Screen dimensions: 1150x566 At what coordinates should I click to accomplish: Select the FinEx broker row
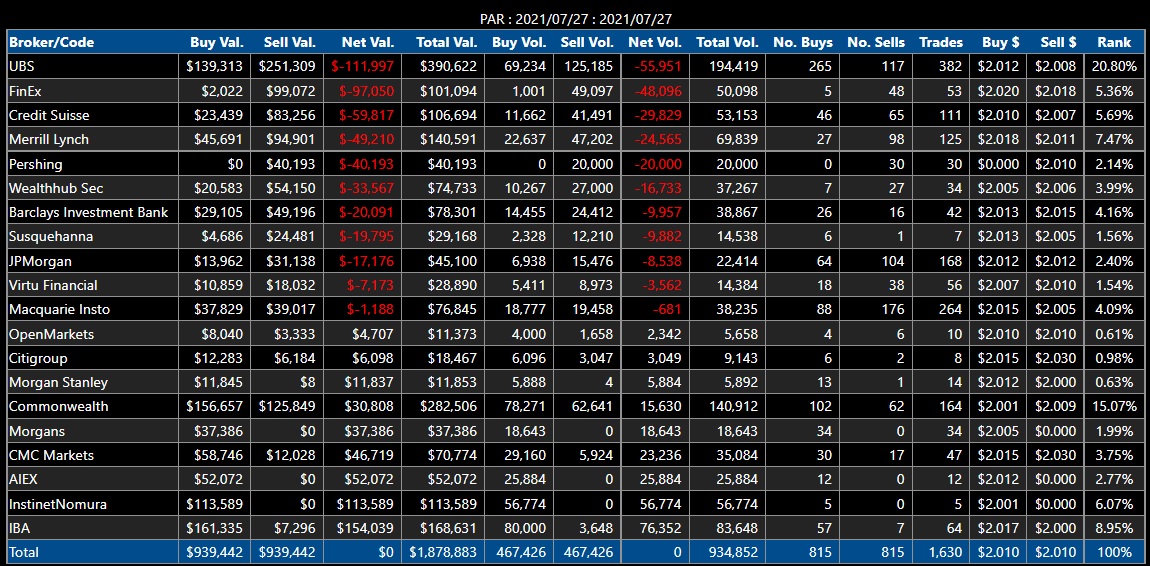tap(575, 91)
